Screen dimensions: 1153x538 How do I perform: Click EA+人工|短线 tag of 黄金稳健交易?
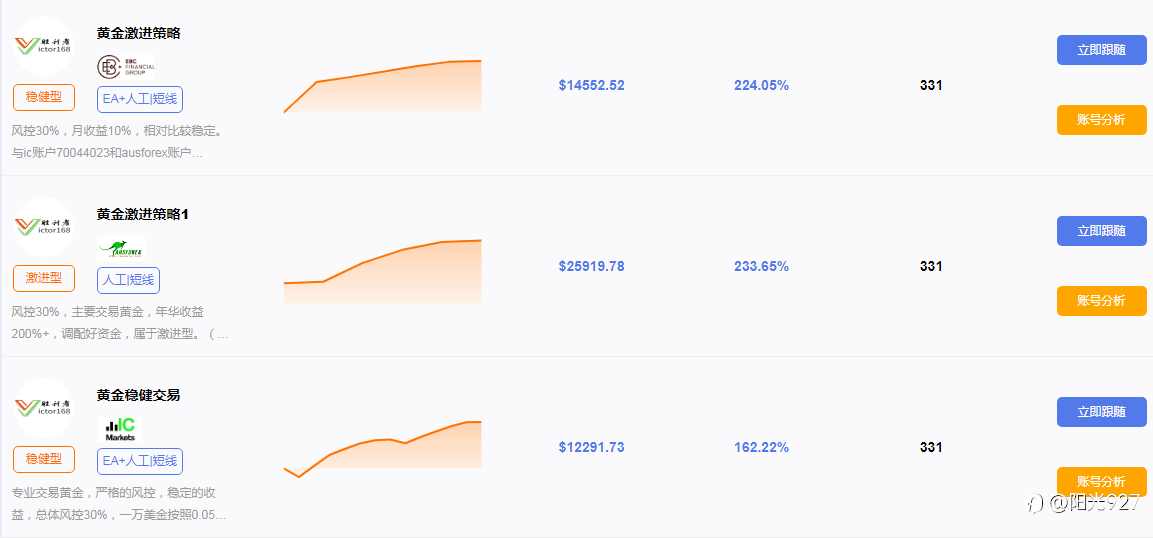pyautogui.click(x=140, y=462)
